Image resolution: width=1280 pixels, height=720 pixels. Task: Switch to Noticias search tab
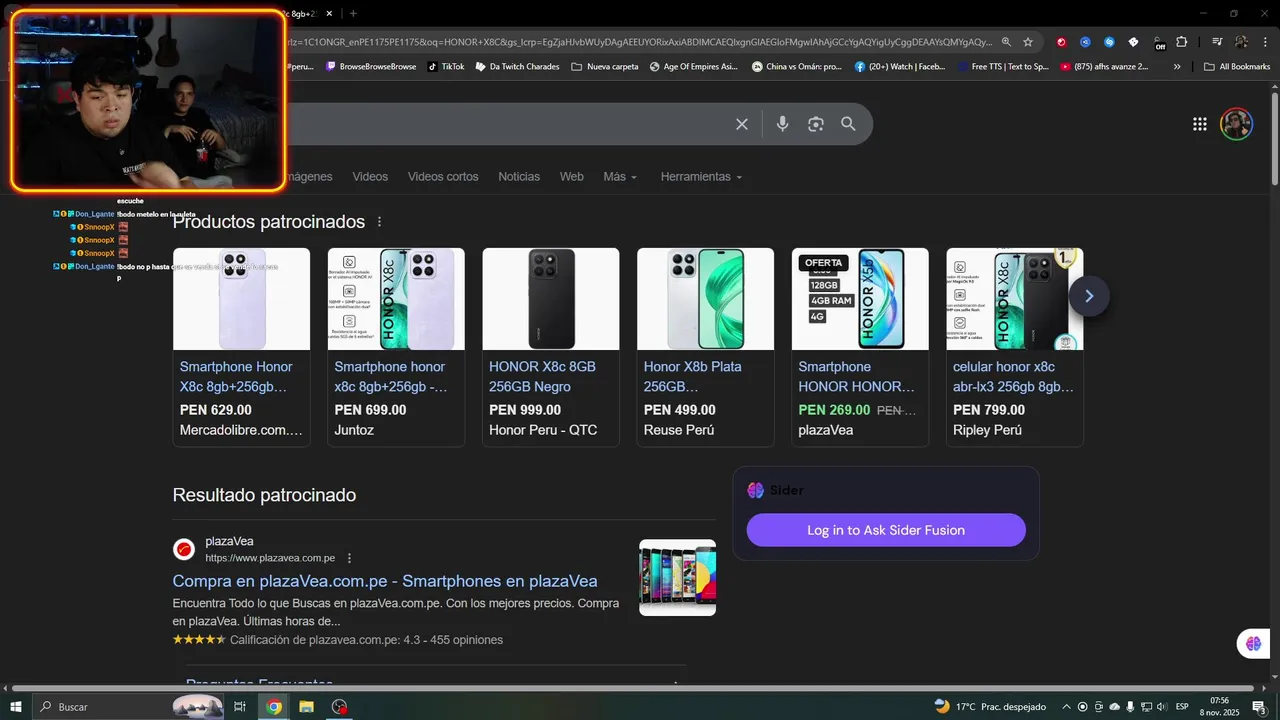tap(519, 176)
